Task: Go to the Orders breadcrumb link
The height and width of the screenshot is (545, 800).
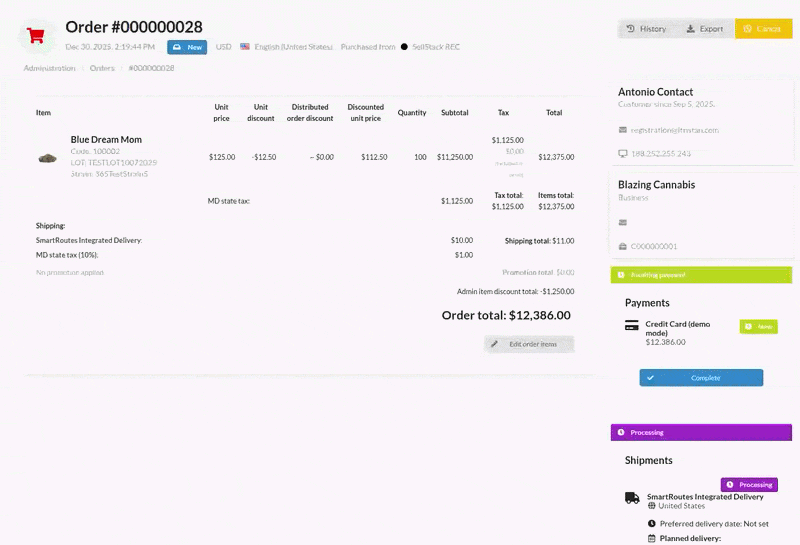Action: click(102, 68)
